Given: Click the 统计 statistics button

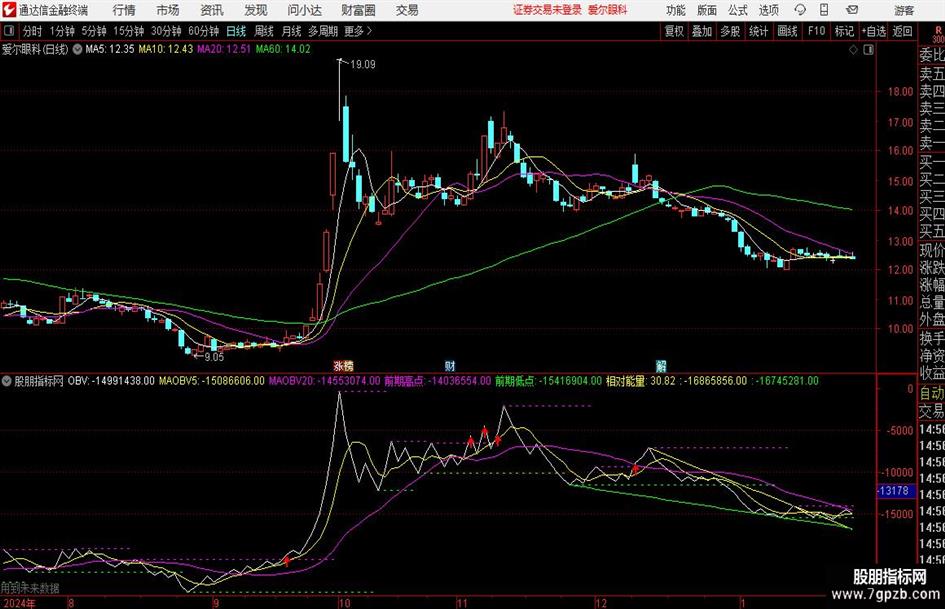Looking at the screenshot, I should point(758,31).
